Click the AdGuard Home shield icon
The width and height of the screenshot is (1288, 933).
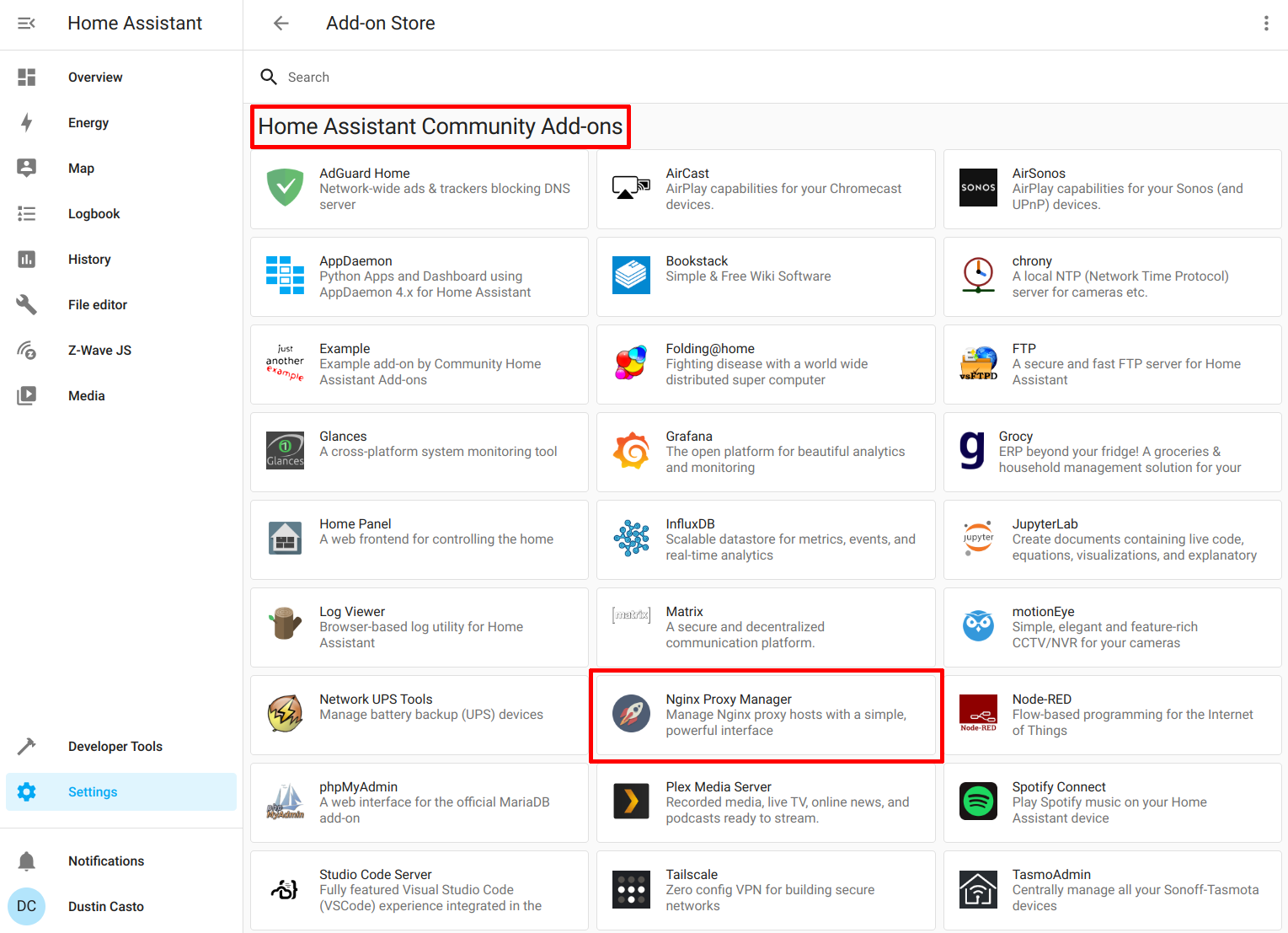(286, 189)
